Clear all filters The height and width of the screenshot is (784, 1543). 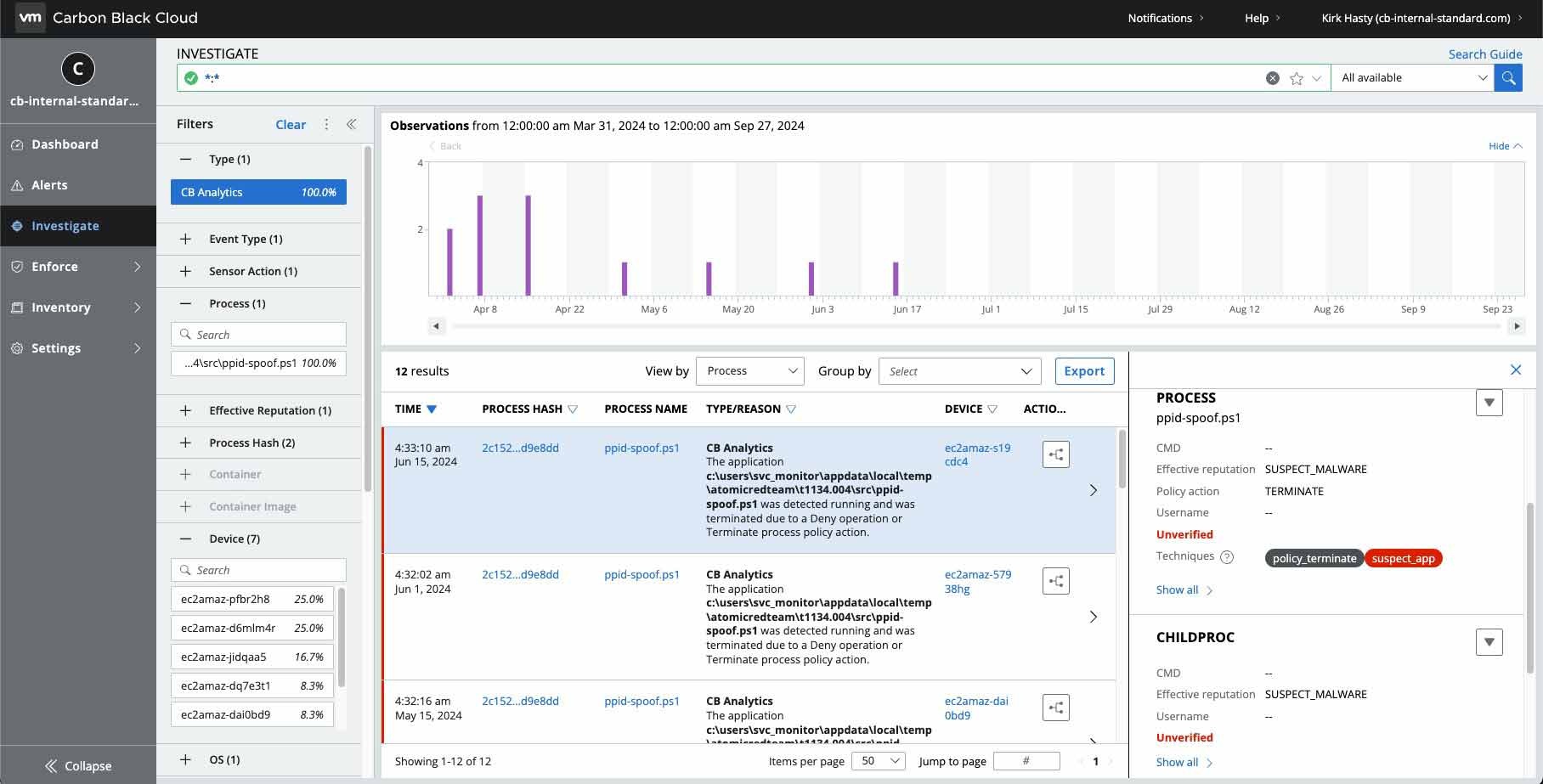click(291, 124)
